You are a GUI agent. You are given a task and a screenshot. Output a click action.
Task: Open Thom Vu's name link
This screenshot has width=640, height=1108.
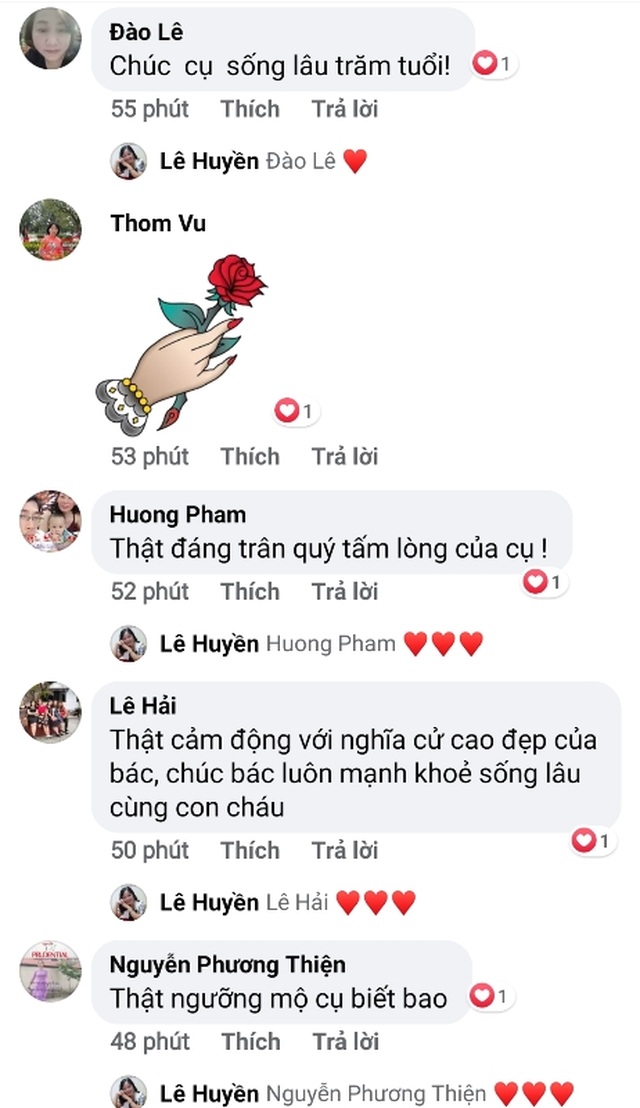point(158,223)
